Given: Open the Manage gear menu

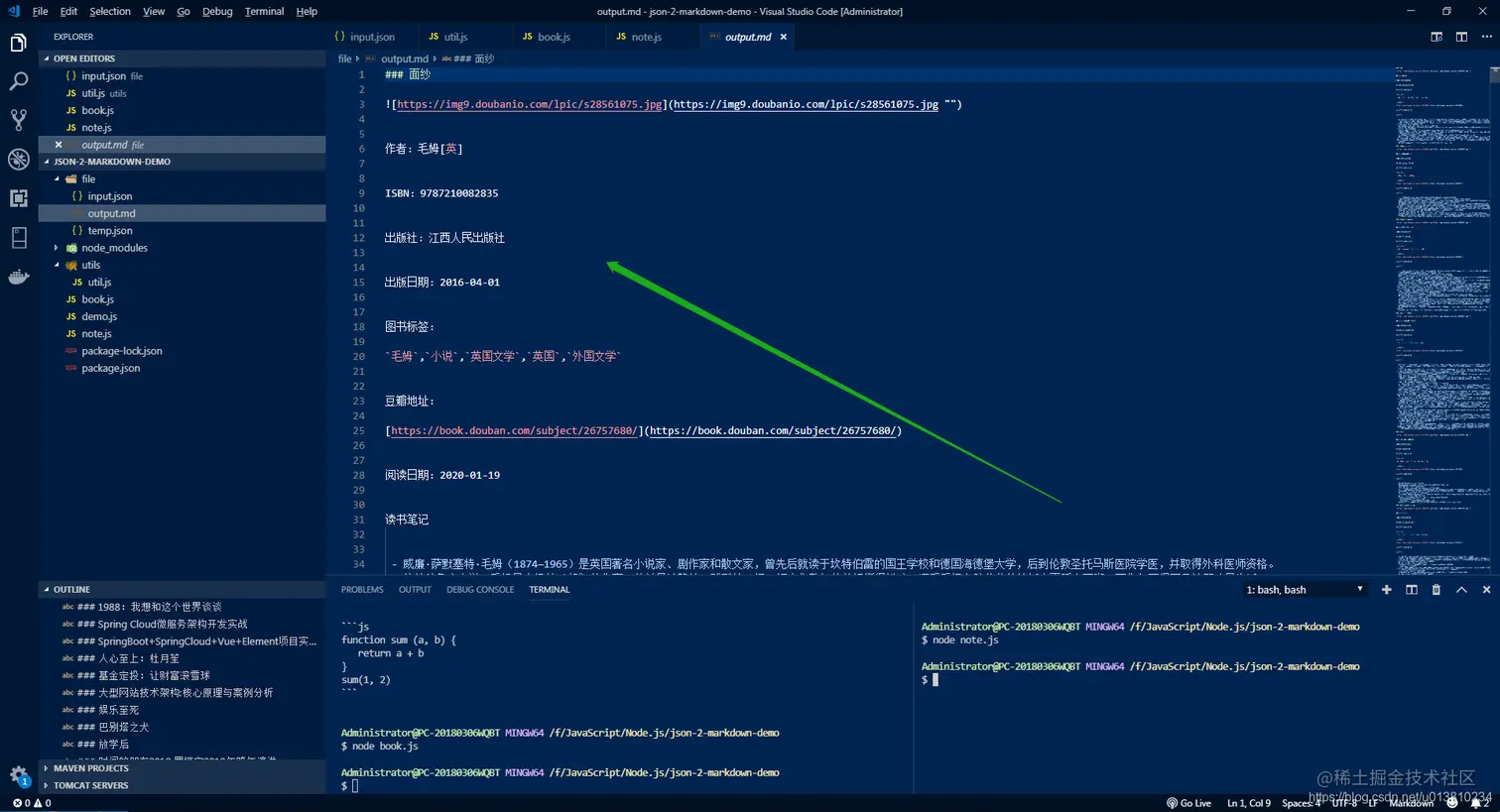Looking at the screenshot, I should coord(18,775).
